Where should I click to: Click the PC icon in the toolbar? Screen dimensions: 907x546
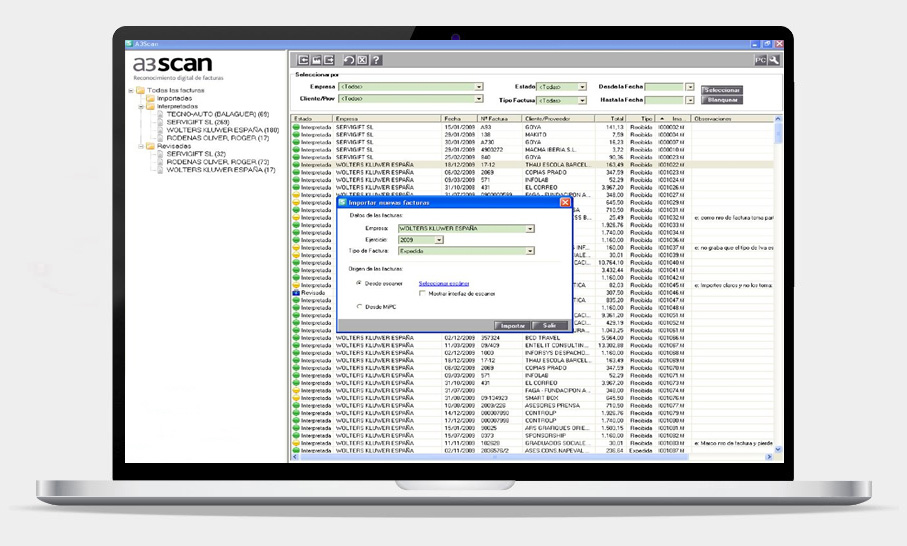(759, 60)
